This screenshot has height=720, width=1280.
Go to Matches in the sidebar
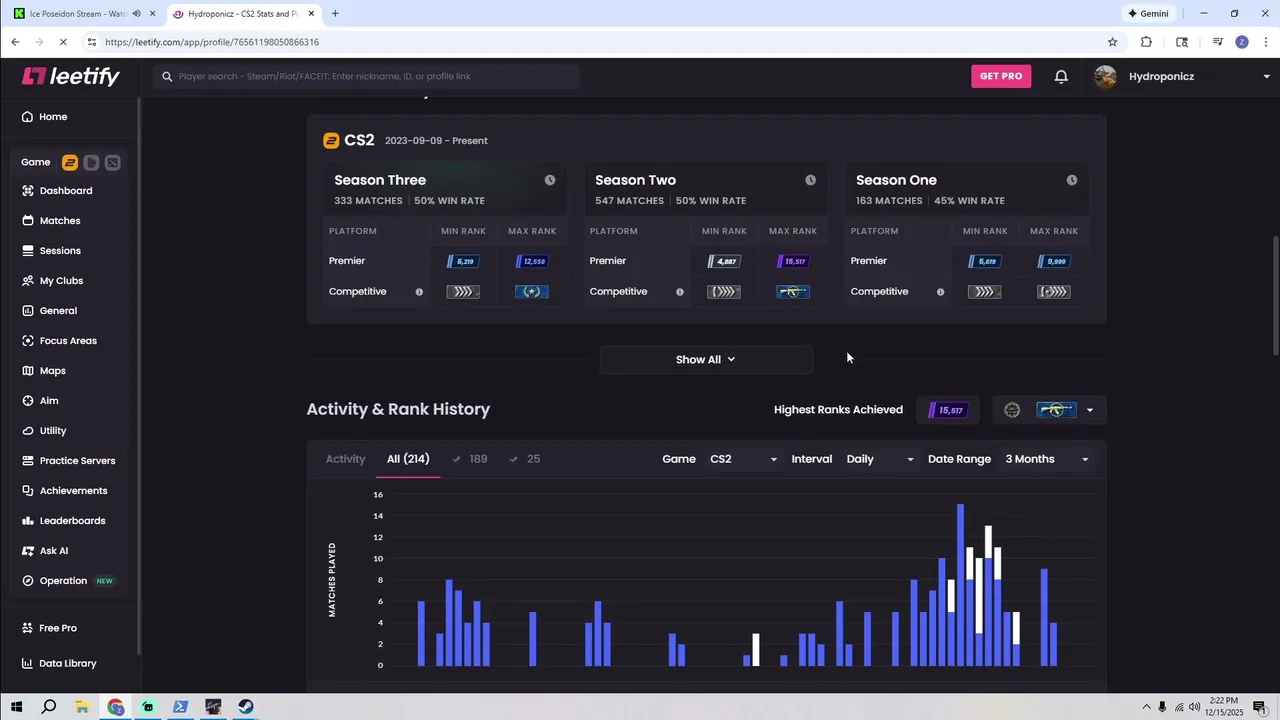pos(60,221)
